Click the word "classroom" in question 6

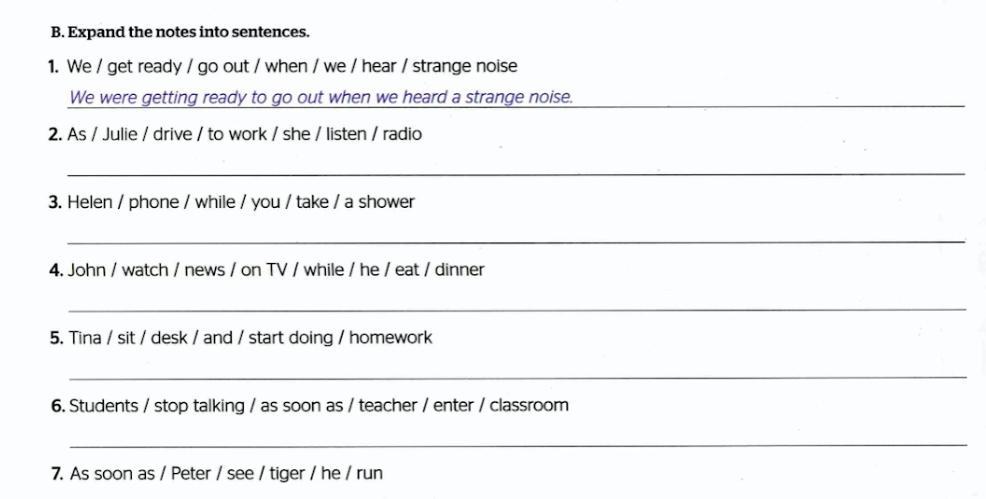(528, 406)
